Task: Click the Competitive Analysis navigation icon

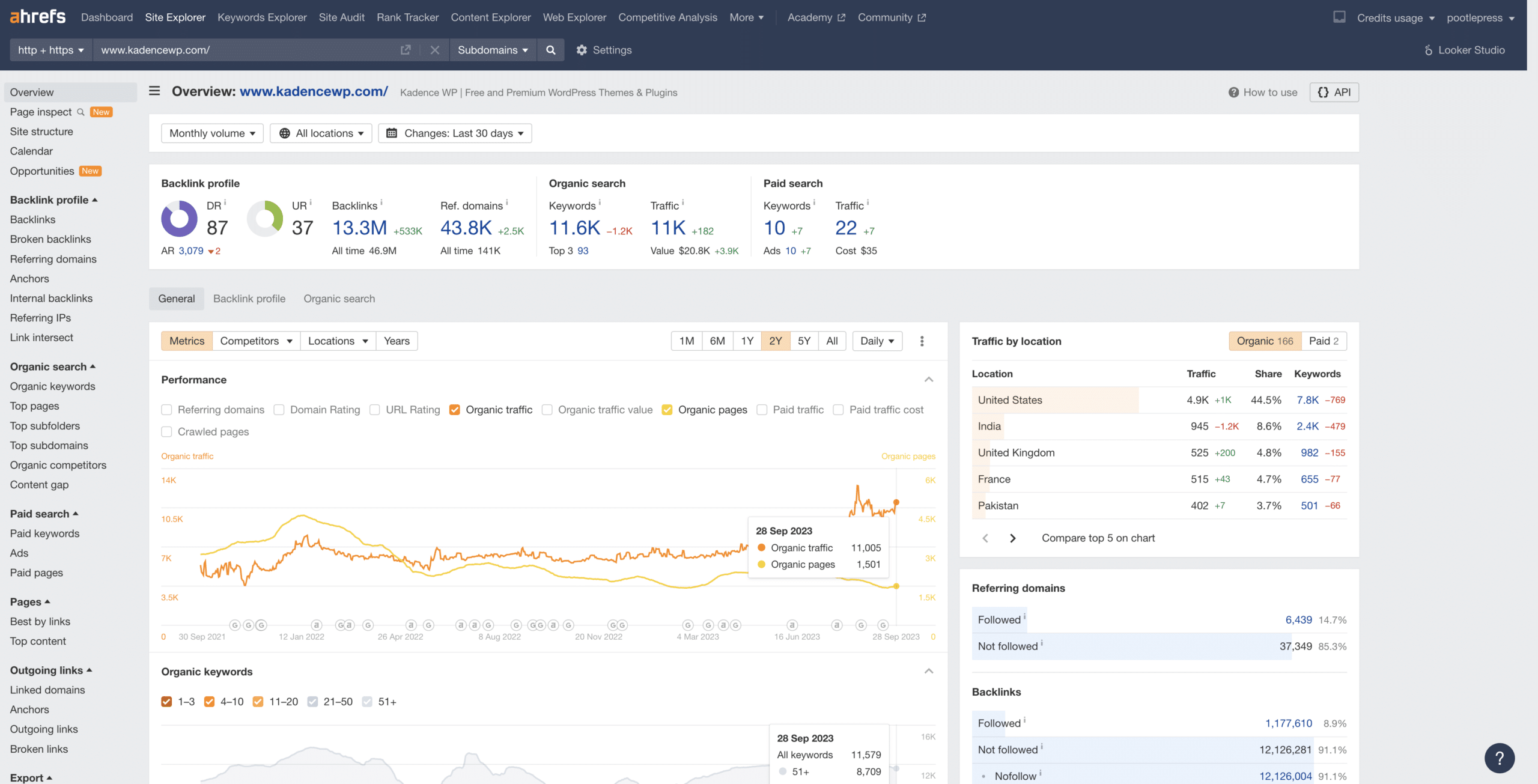Action: [666, 18]
